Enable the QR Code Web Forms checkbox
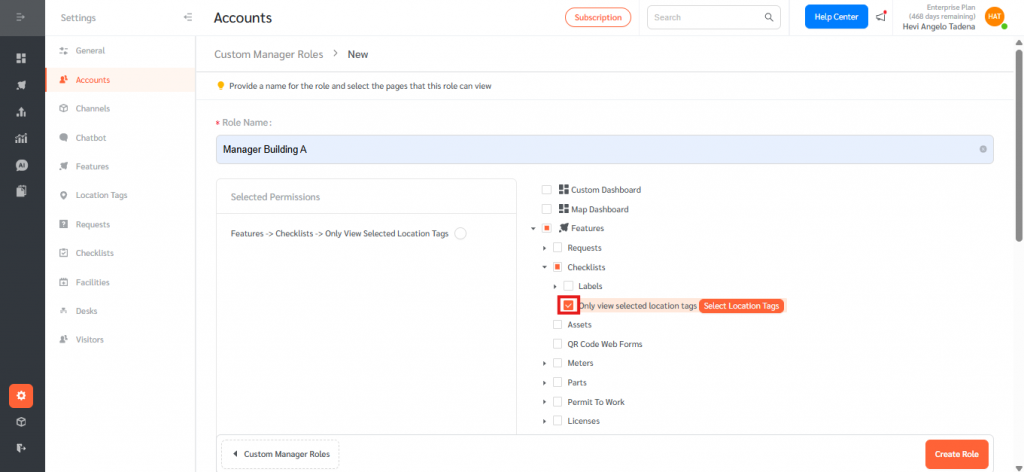The width and height of the screenshot is (1024, 472). click(557, 344)
